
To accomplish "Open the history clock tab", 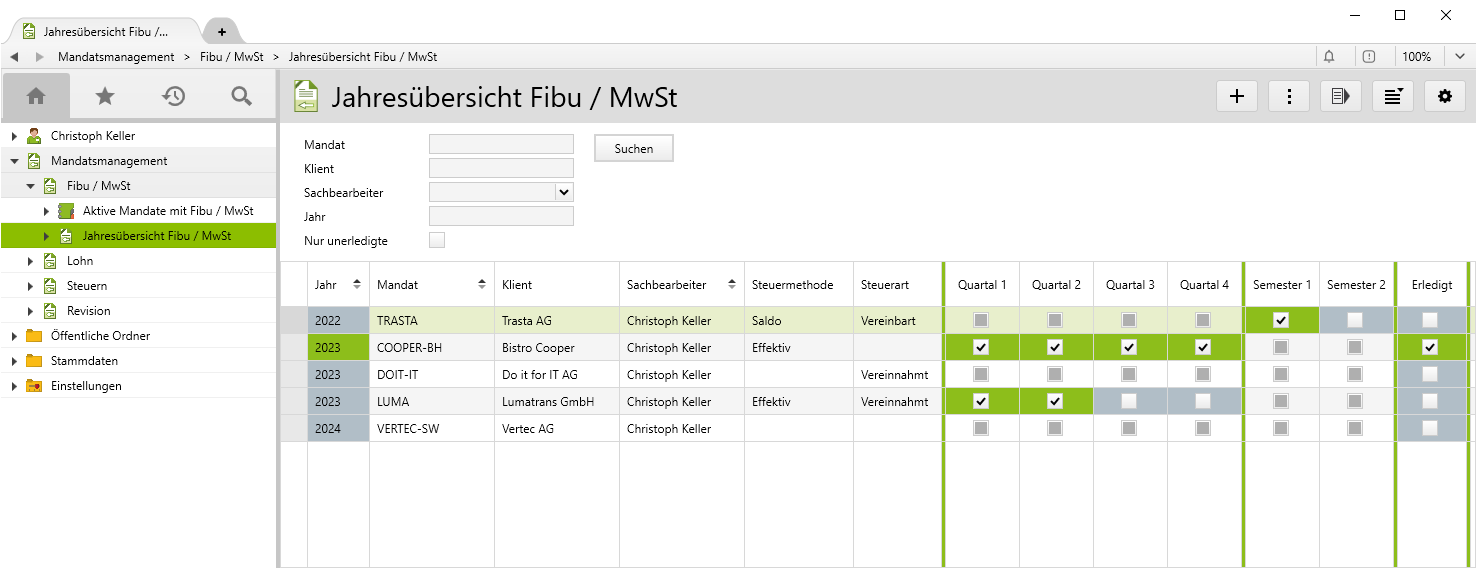I will tap(174, 96).
